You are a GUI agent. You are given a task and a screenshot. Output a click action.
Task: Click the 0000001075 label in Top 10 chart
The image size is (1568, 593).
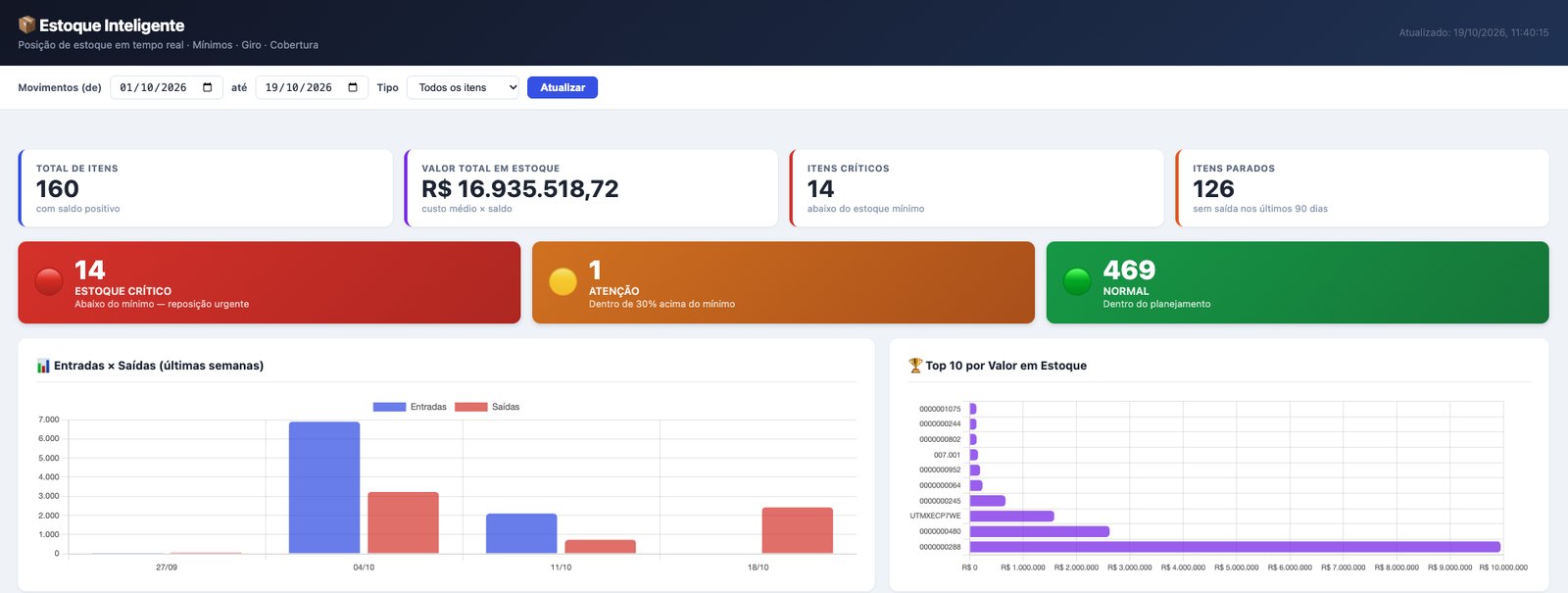pos(940,409)
